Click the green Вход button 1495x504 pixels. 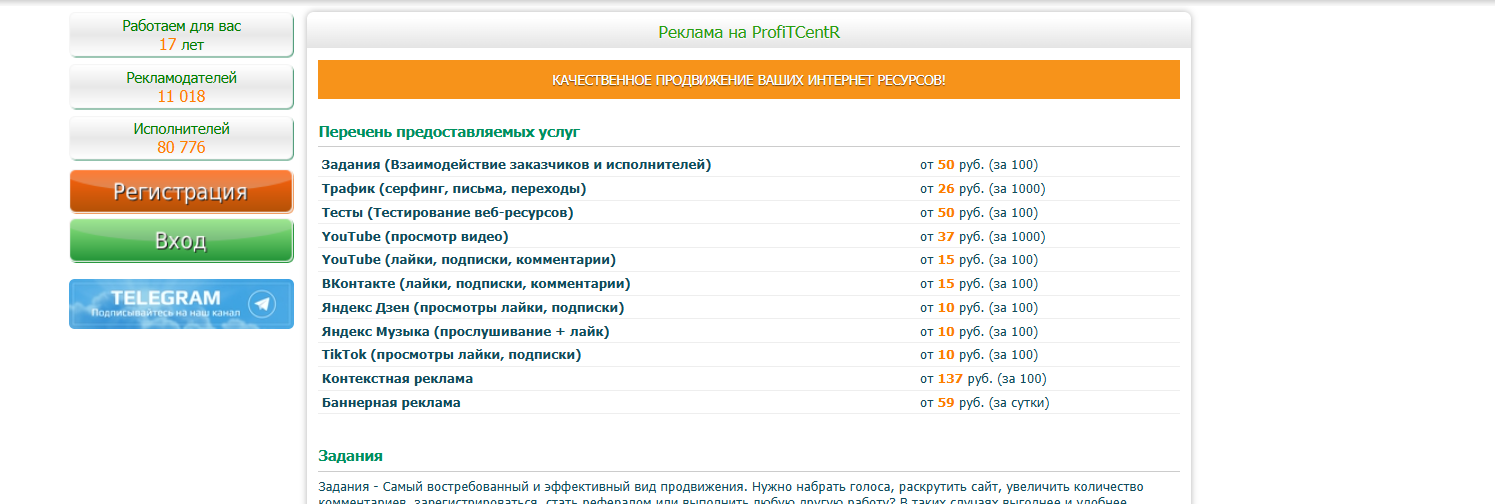(x=181, y=241)
